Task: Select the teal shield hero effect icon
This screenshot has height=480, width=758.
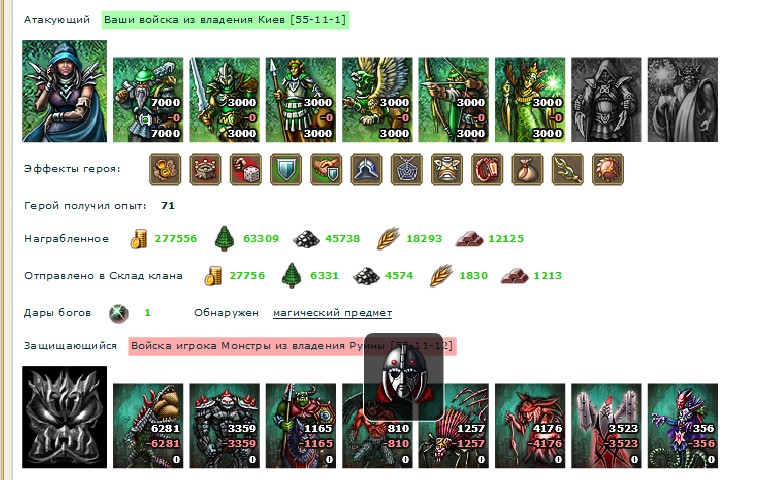Action: (x=286, y=170)
